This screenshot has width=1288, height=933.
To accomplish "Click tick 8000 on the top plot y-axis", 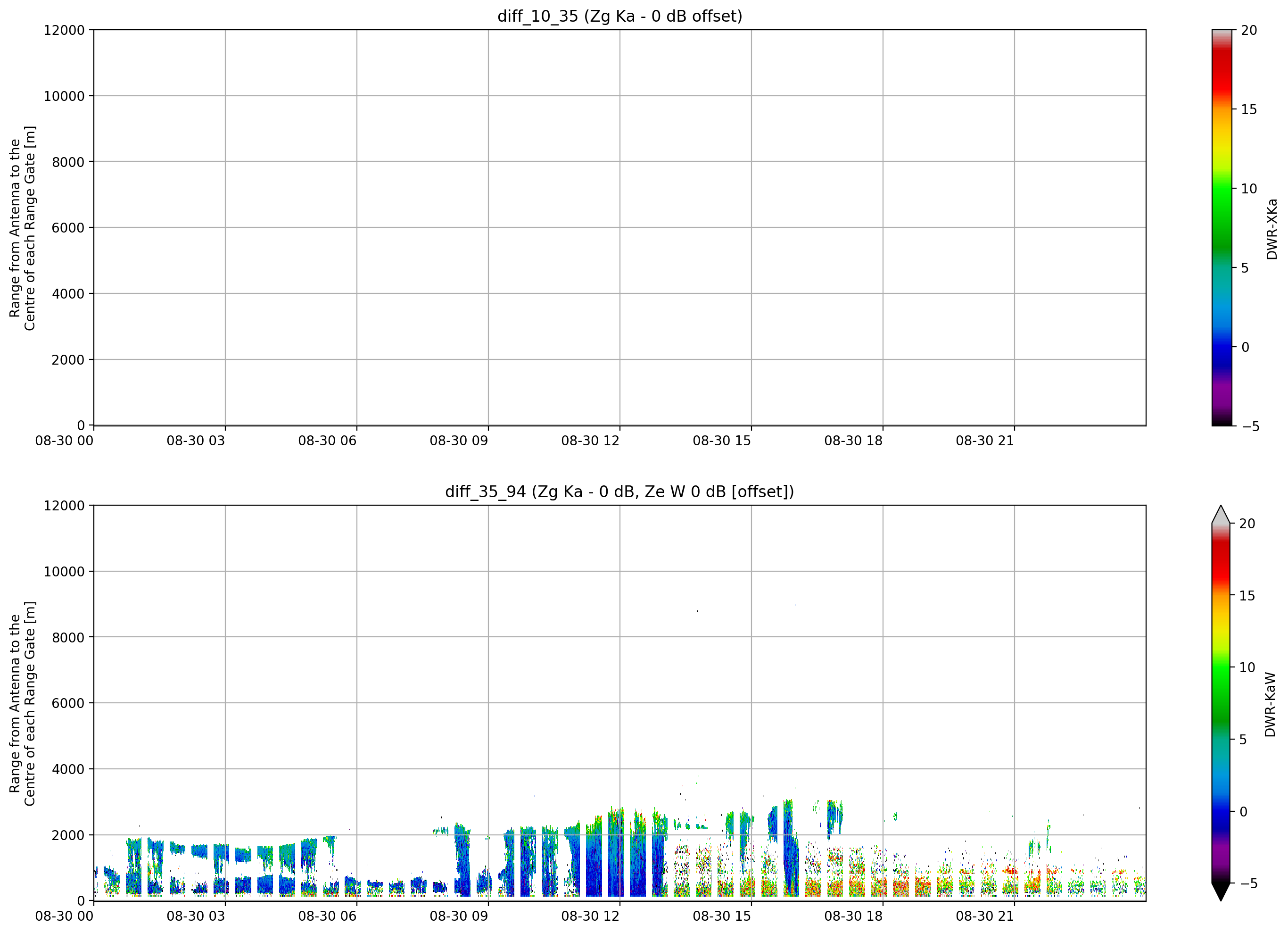I will [x=68, y=162].
